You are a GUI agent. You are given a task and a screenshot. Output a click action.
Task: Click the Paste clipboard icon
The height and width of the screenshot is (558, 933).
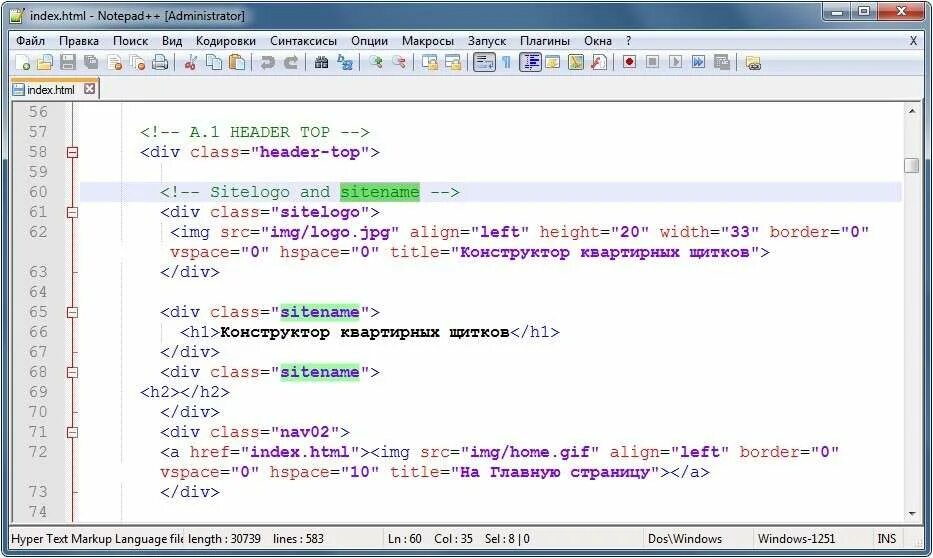237,62
